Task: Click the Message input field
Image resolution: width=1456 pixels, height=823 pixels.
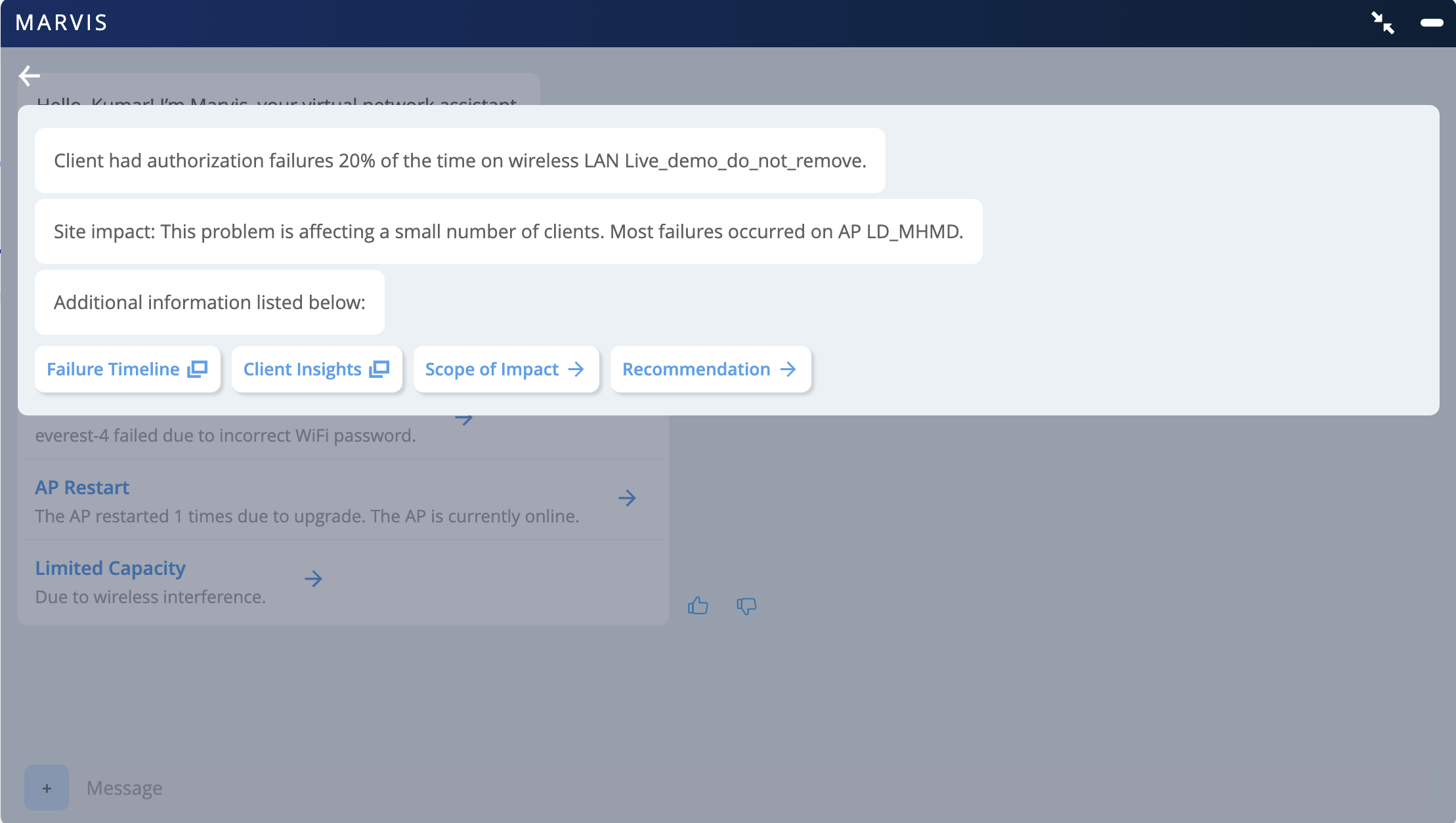Action: (394, 788)
